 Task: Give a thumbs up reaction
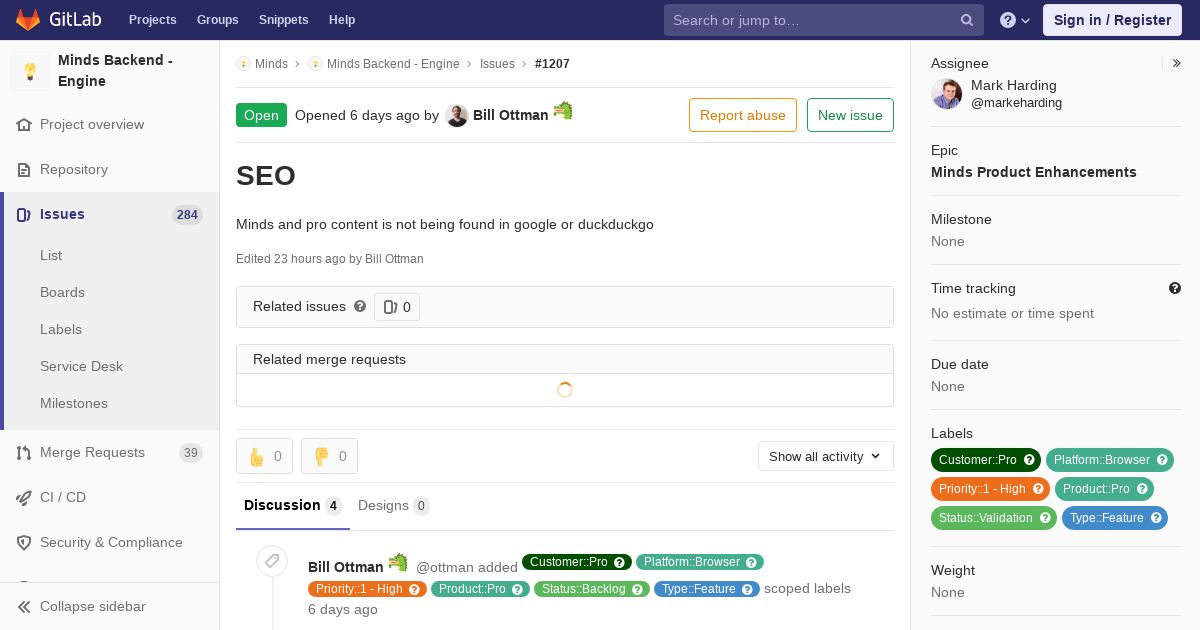pyautogui.click(x=265, y=456)
